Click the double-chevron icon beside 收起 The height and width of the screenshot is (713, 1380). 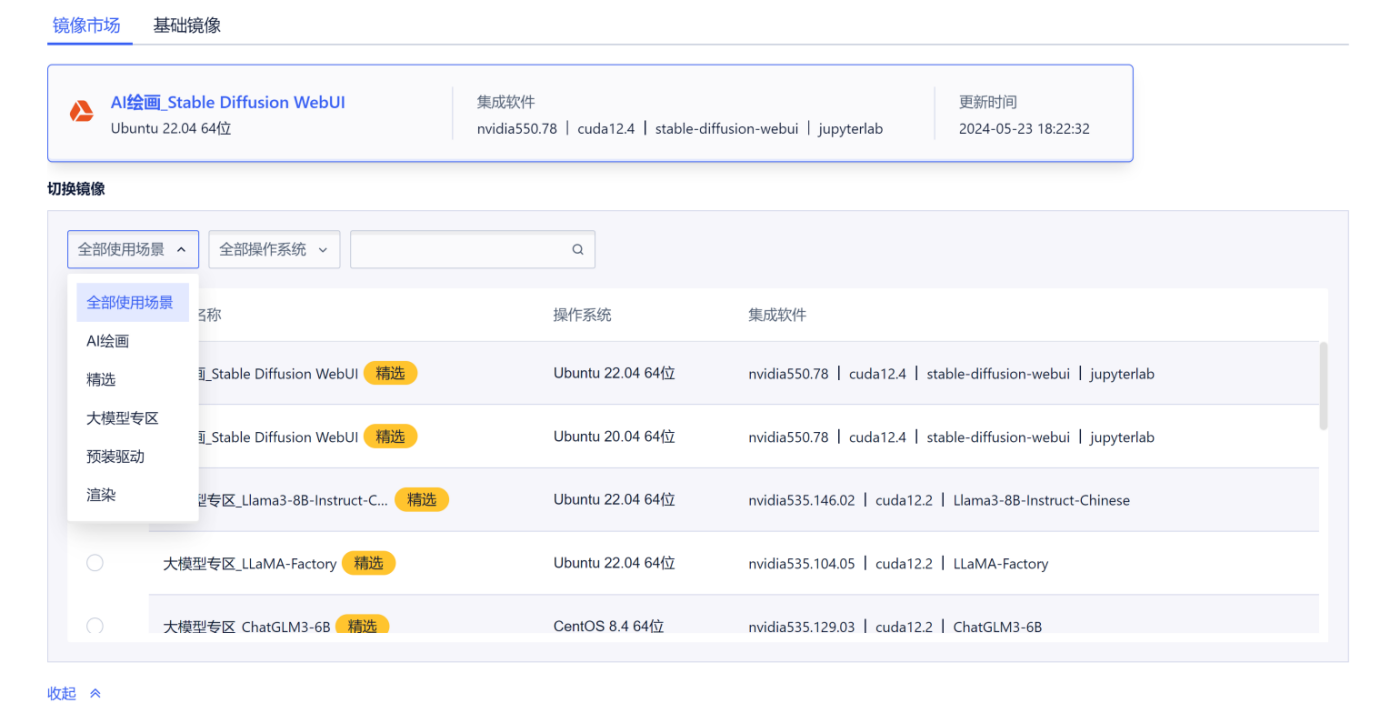pyautogui.click(x=95, y=693)
